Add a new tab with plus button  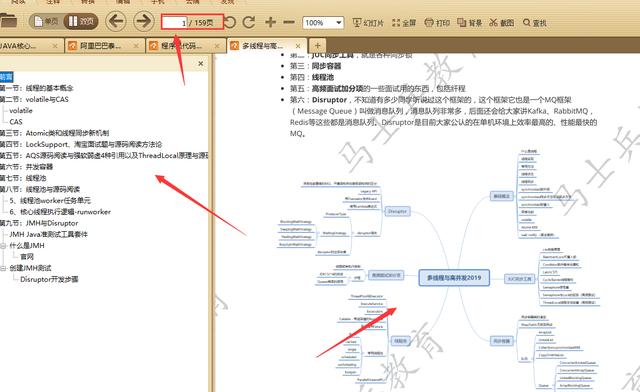click(318, 46)
